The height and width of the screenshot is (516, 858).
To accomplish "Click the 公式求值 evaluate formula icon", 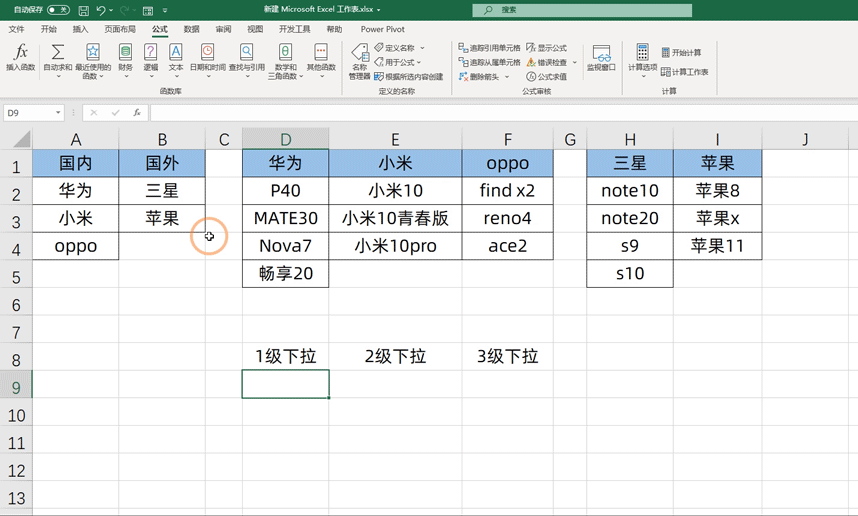I will point(531,77).
